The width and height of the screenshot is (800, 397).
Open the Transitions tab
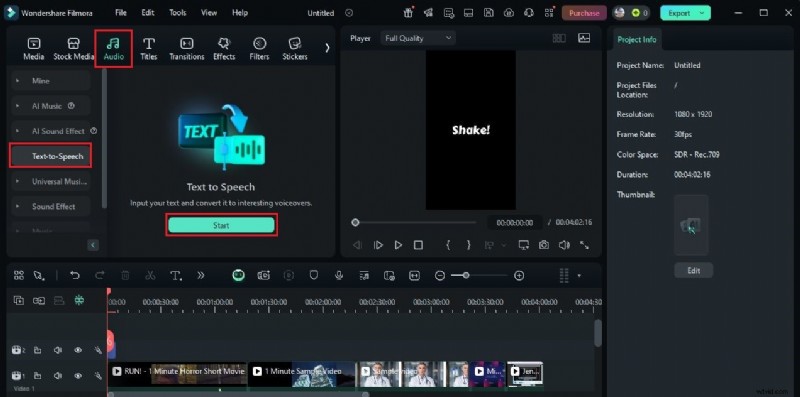tap(187, 49)
